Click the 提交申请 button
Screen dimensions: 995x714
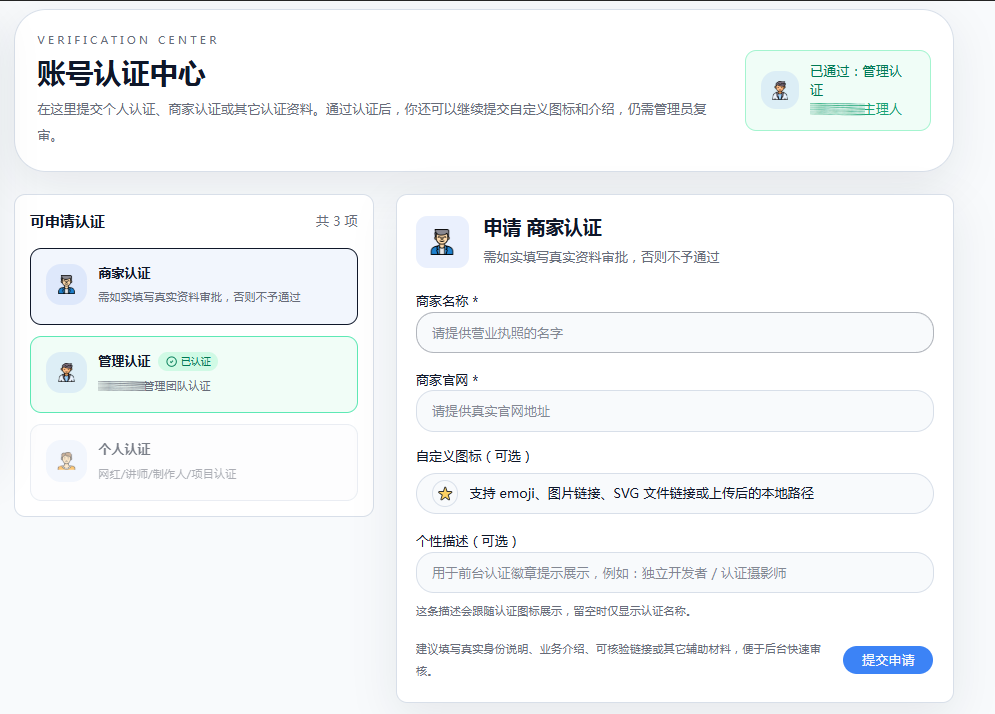(888, 660)
